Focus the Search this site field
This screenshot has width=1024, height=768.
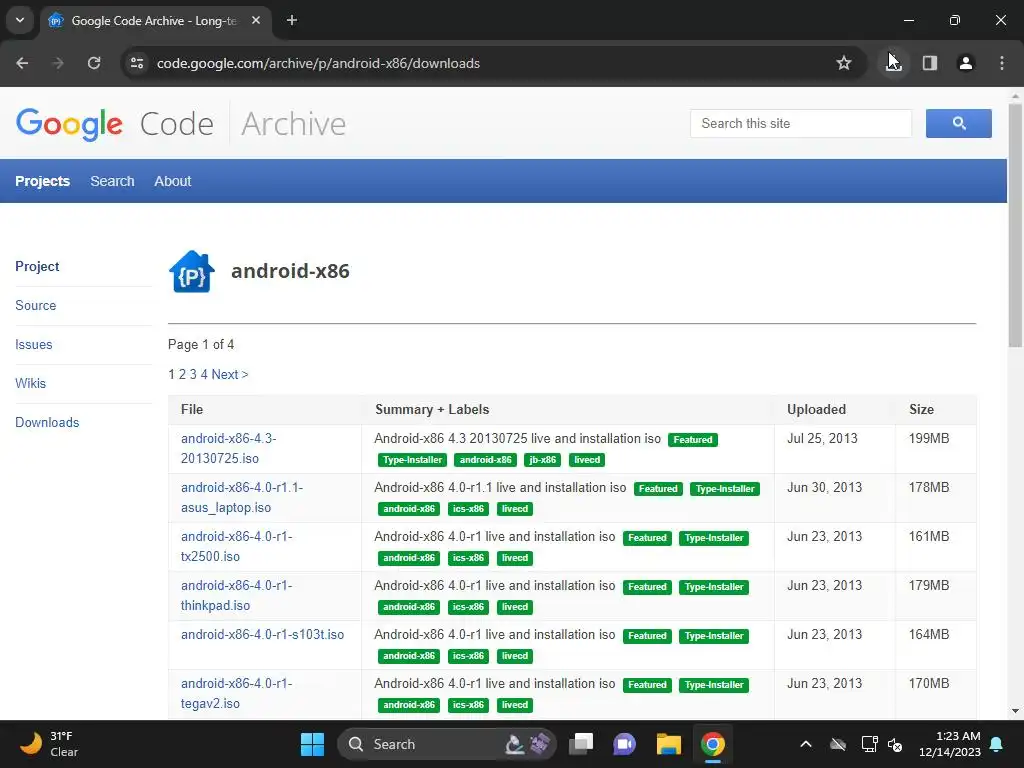click(x=801, y=123)
